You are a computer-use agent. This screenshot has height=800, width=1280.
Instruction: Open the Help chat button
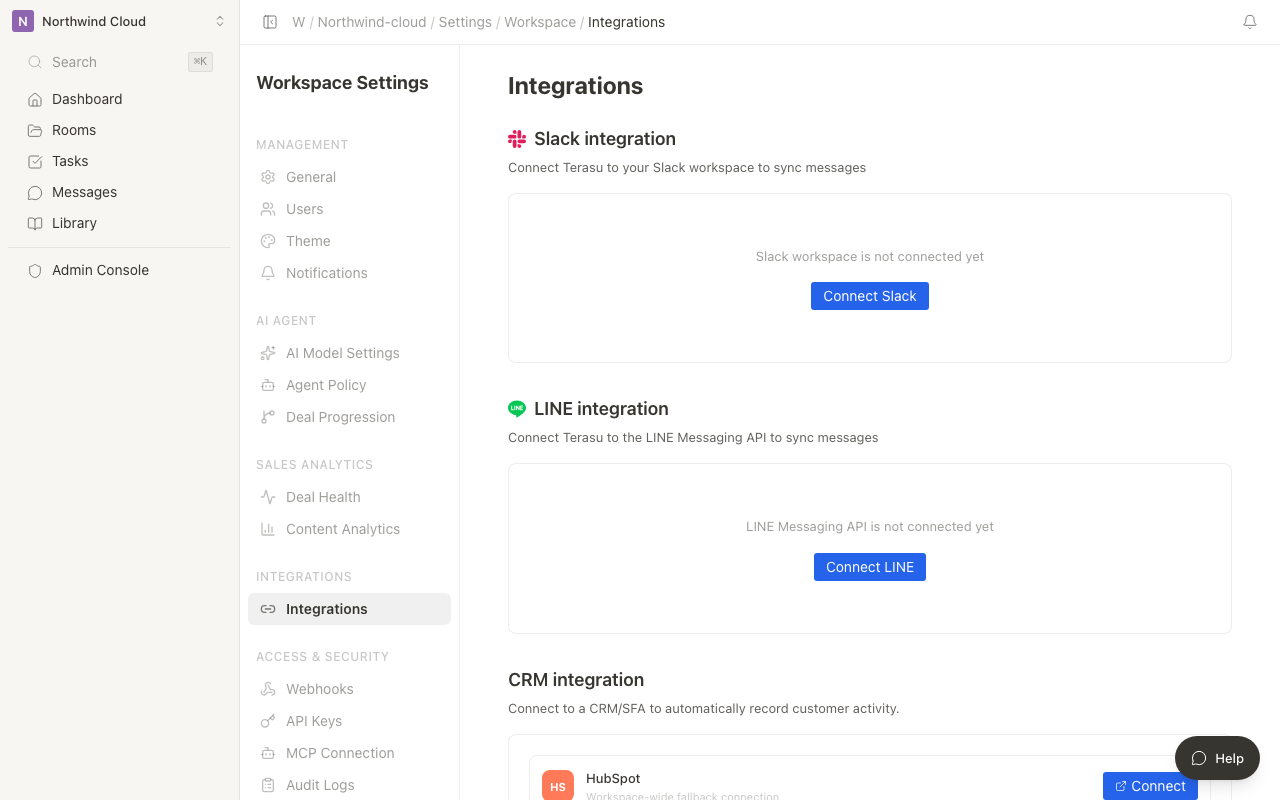pos(1217,758)
